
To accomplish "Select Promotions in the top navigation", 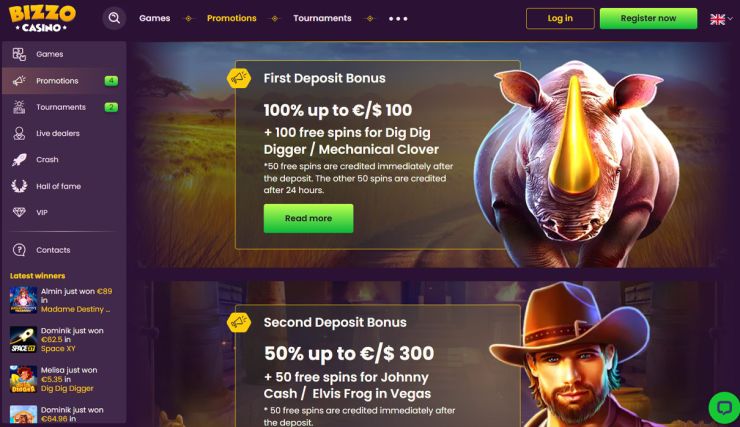I will [x=232, y=18].
